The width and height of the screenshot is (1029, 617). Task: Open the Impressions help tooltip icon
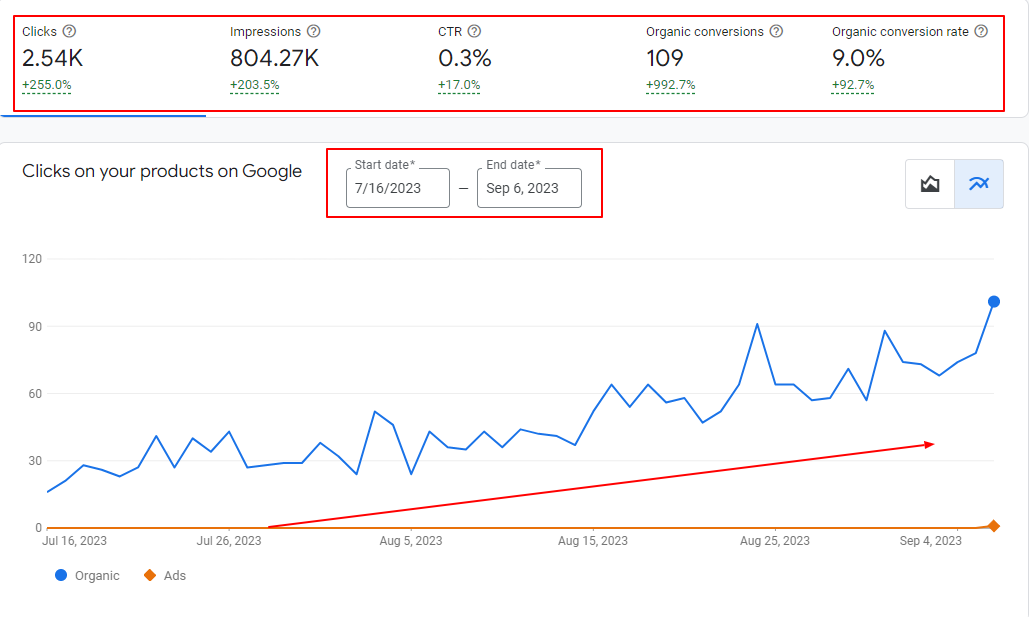point(314,31)
